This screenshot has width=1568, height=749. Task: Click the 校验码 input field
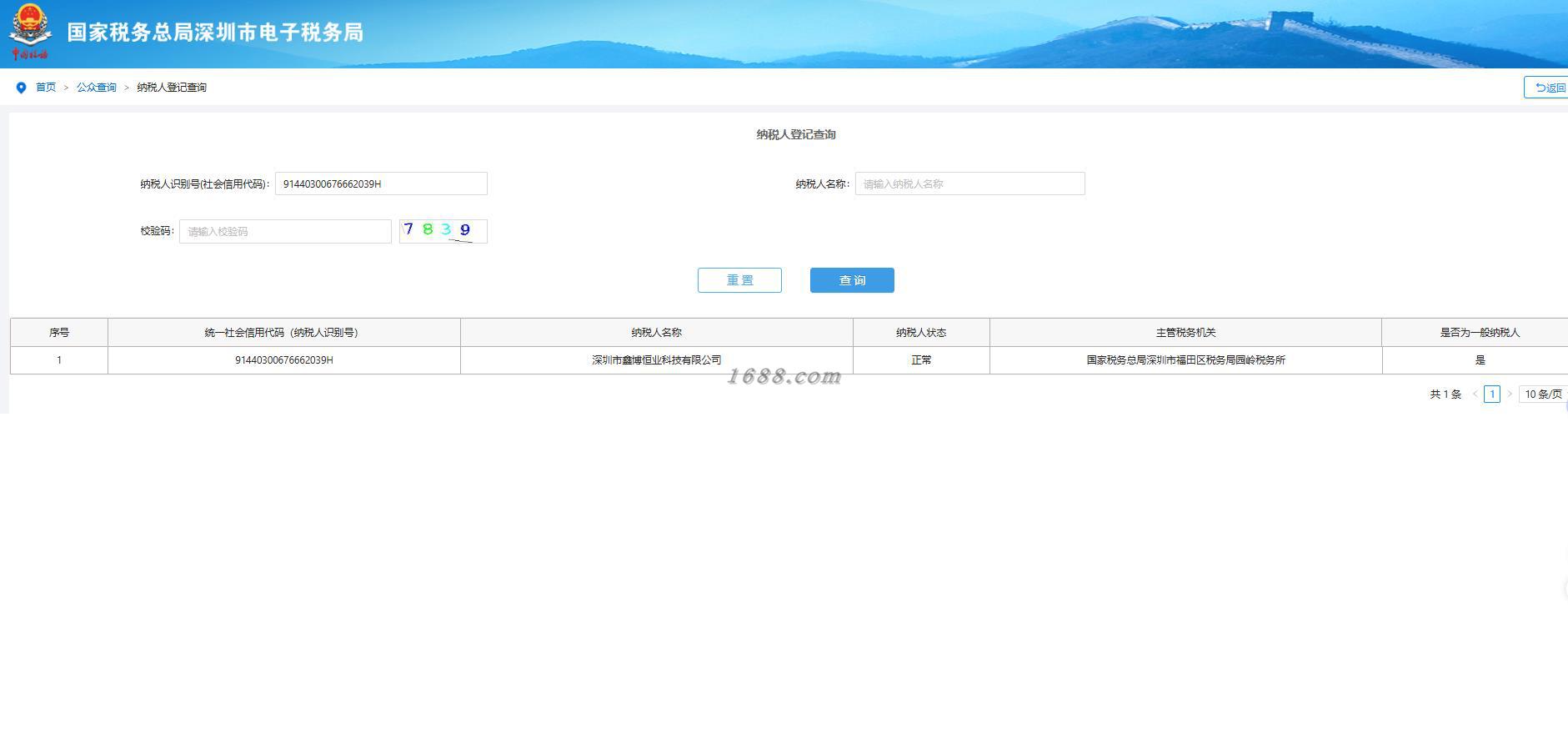285,231
